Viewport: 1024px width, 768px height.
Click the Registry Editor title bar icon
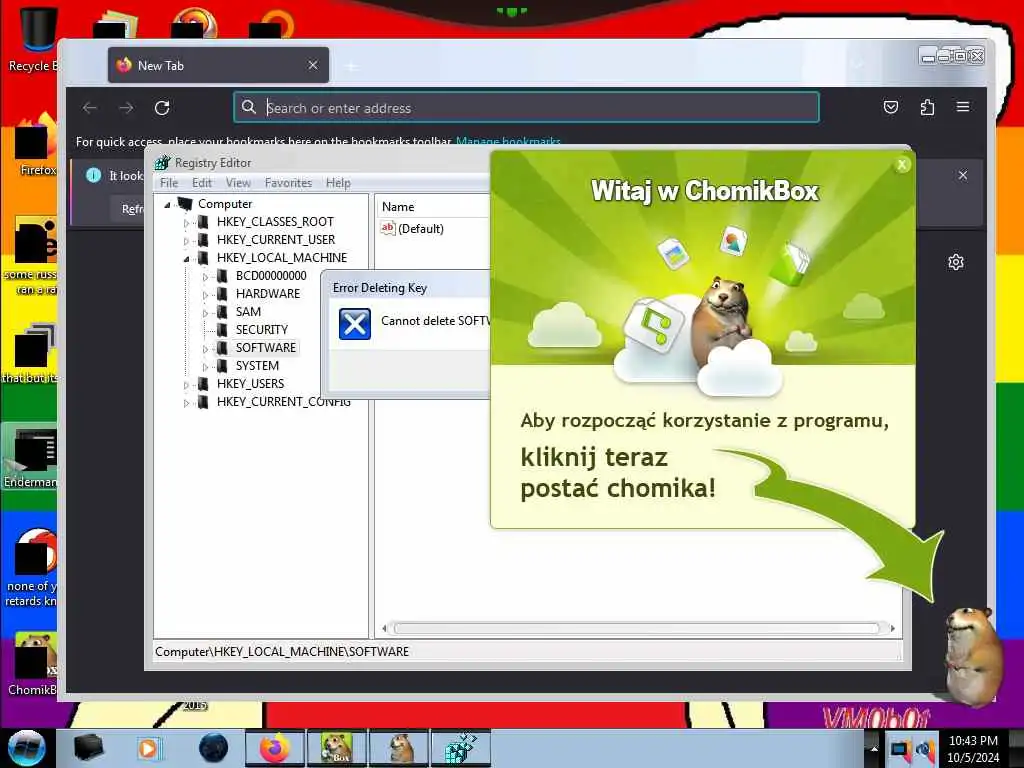162,163
